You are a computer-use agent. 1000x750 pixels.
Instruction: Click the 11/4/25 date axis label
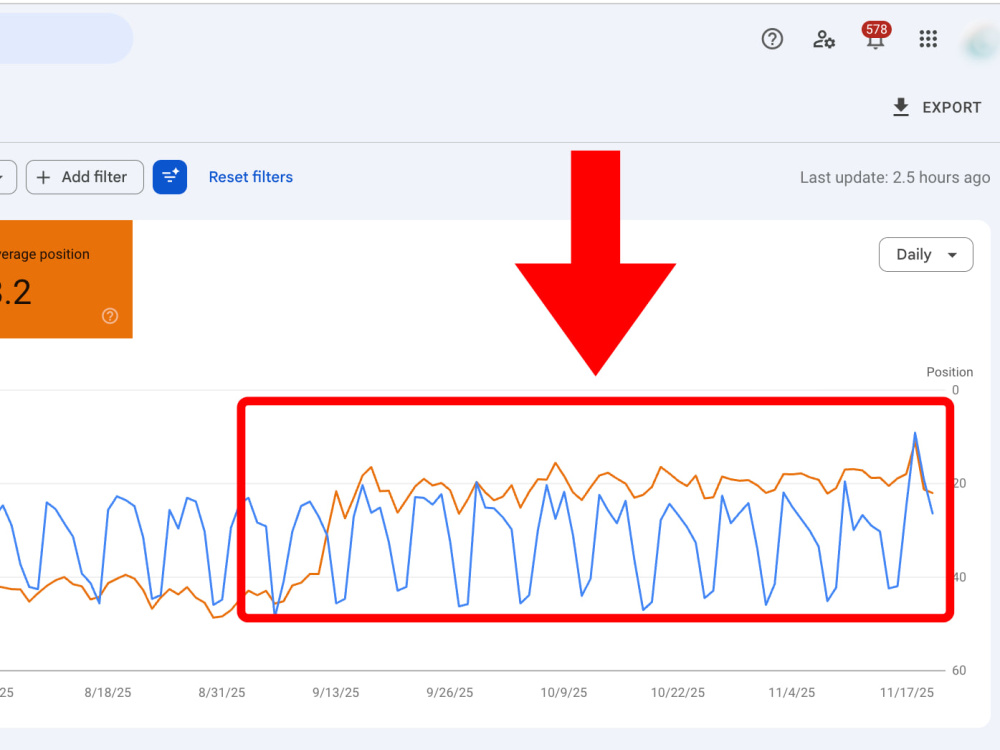point(791,693)
